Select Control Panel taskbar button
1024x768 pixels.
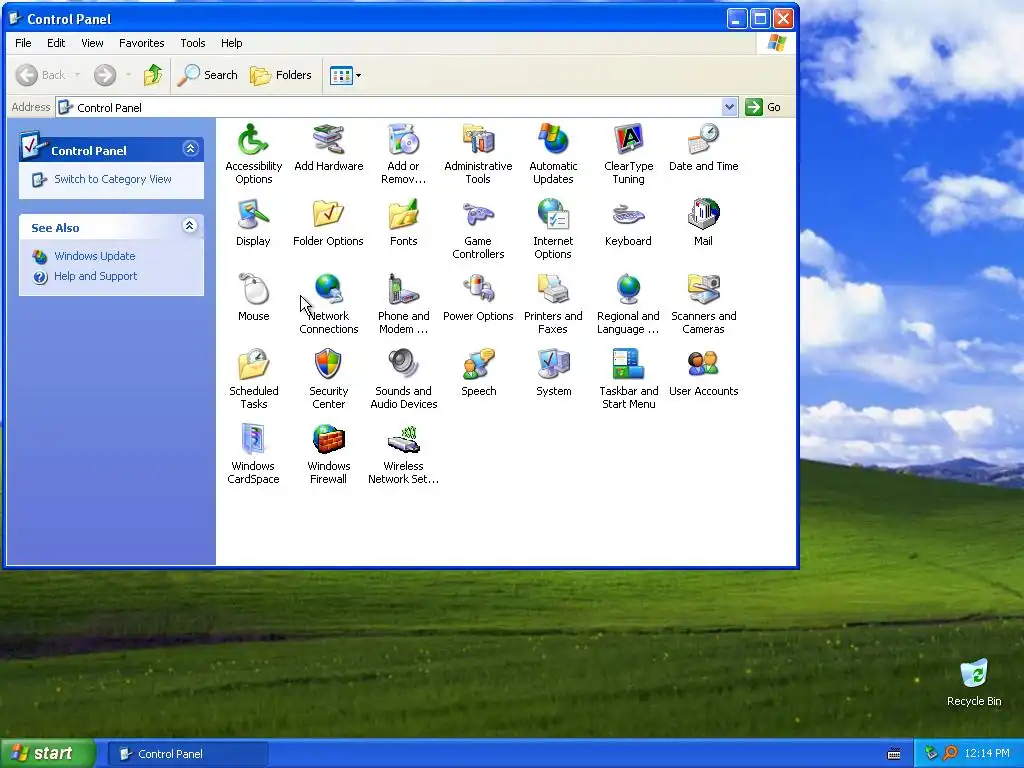tap(187, 754)
